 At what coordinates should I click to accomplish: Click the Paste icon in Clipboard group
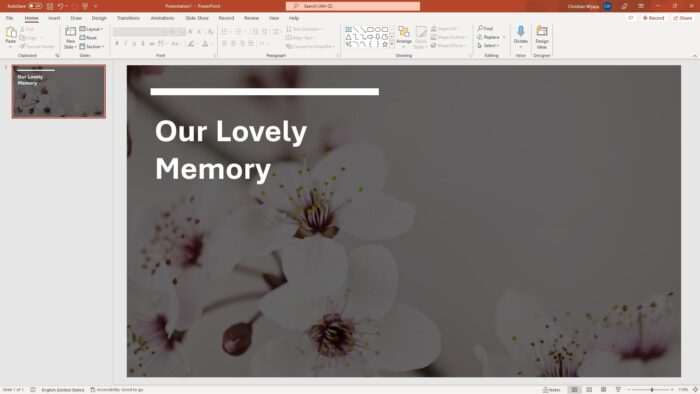point(11,36)
